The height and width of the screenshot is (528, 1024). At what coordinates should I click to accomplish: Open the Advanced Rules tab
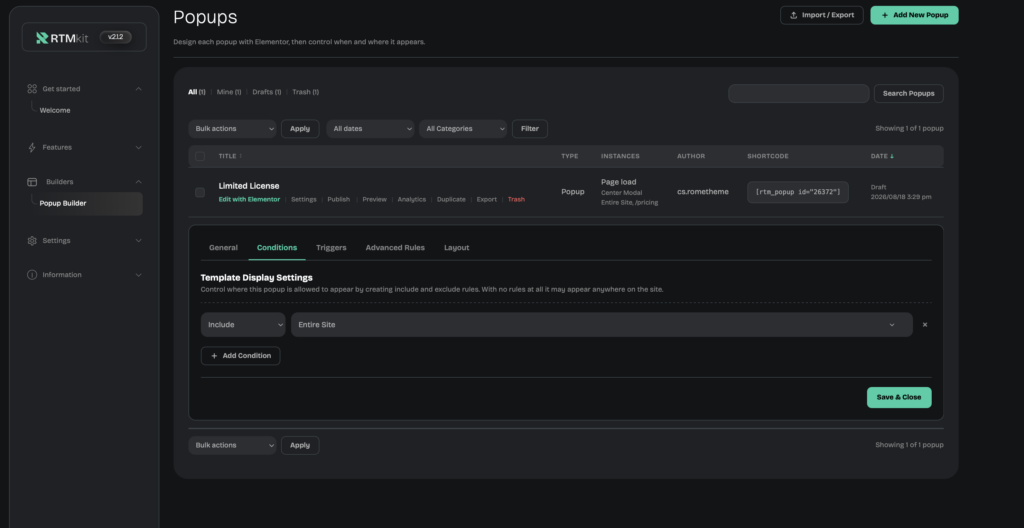[x=395, y=248]
